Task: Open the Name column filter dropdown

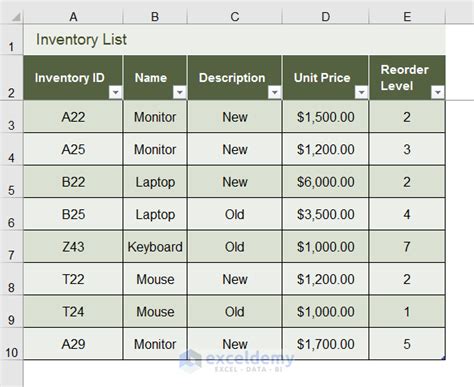Action: point(180,92)
